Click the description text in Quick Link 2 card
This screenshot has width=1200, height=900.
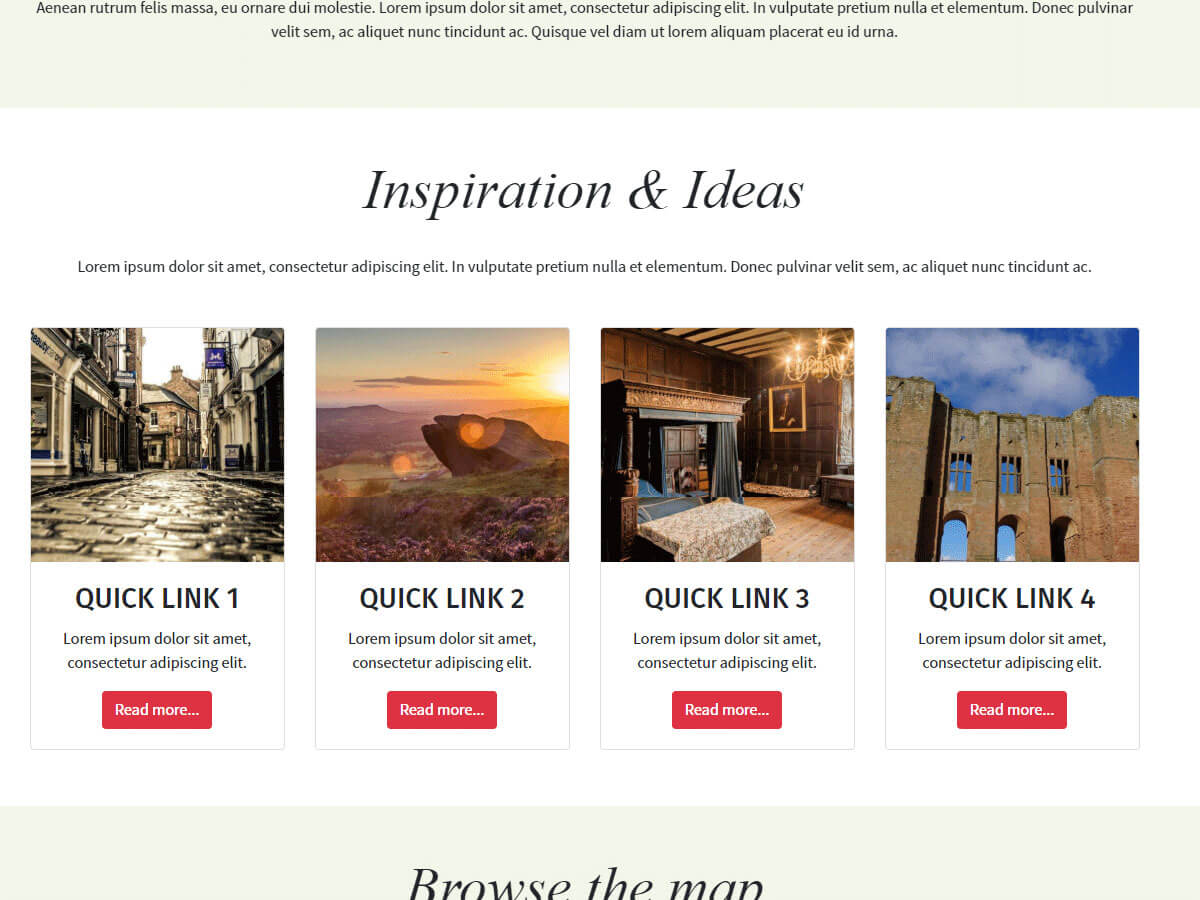[x=442, y=650]
